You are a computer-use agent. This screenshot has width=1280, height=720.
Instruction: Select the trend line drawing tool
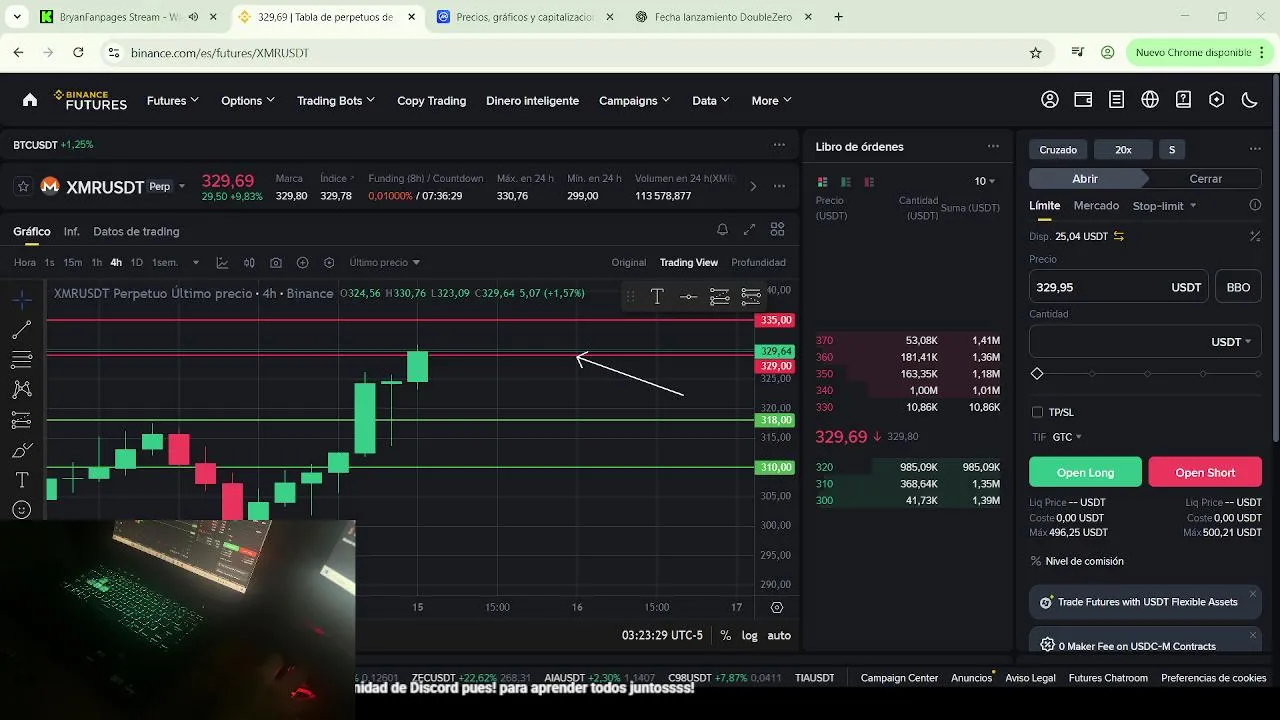(x=22, y=329)
